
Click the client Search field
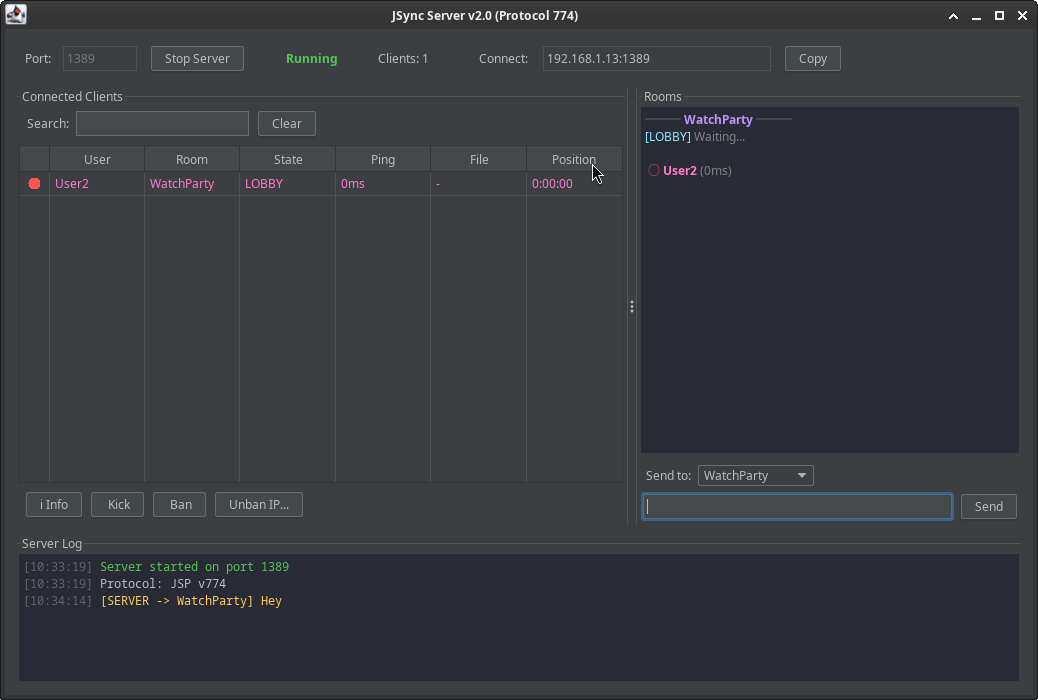coord(162,123)
